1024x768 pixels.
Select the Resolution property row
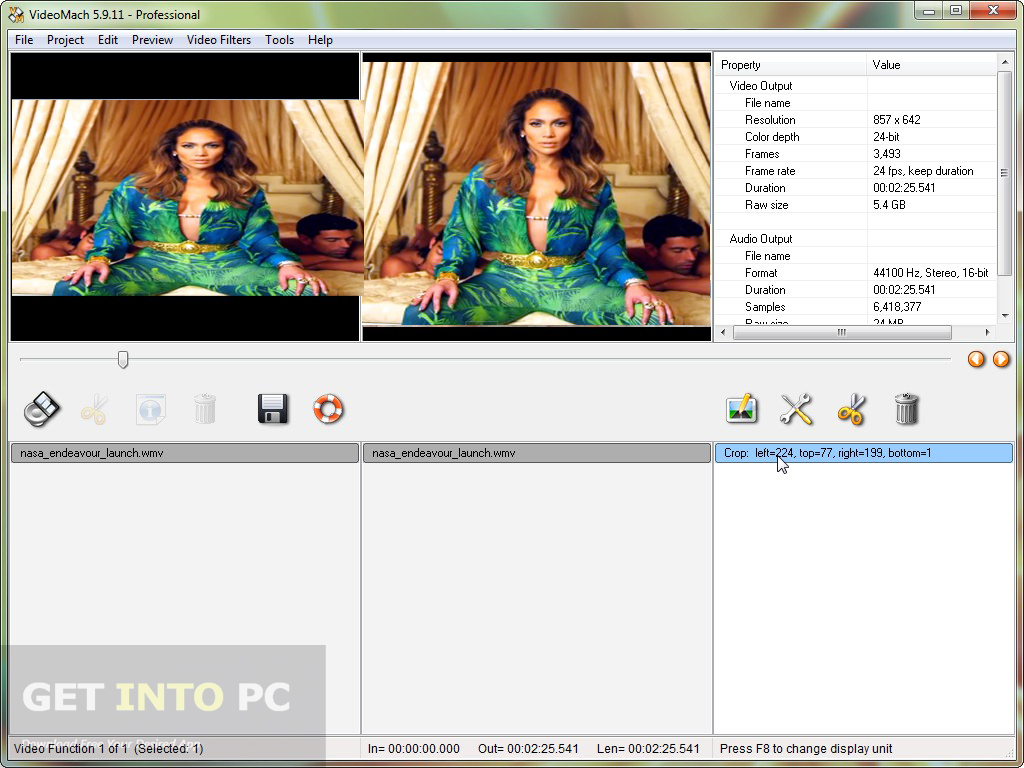click(x=856, y=120)
